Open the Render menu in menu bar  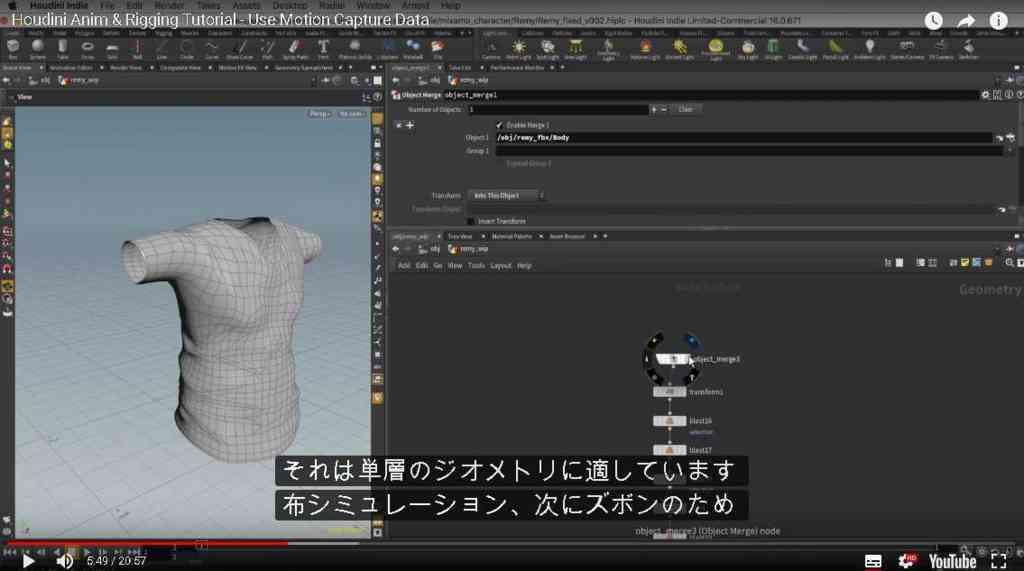169,5
